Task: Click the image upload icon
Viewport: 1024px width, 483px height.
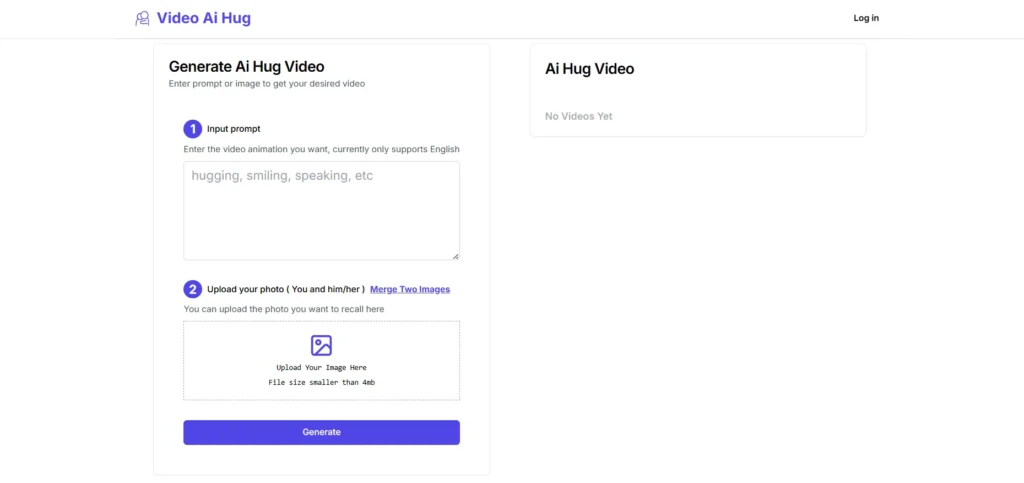Action: tap(321, 345)
